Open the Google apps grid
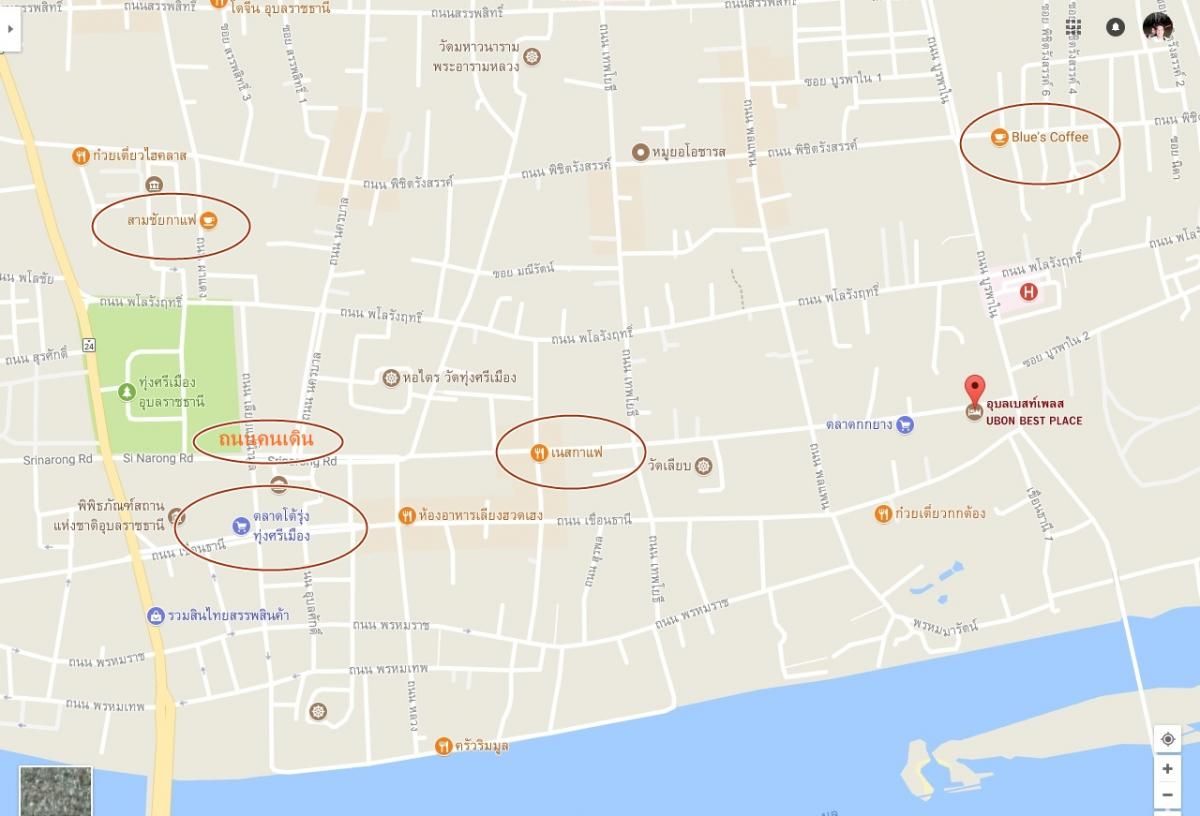Image resolution: width=1200 pixels, height=816 pixels. [x=1073, y=27]
